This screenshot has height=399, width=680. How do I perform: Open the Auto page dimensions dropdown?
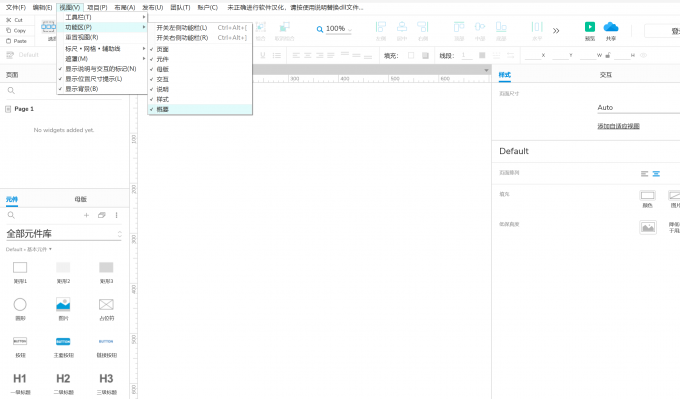click(638, 108)
